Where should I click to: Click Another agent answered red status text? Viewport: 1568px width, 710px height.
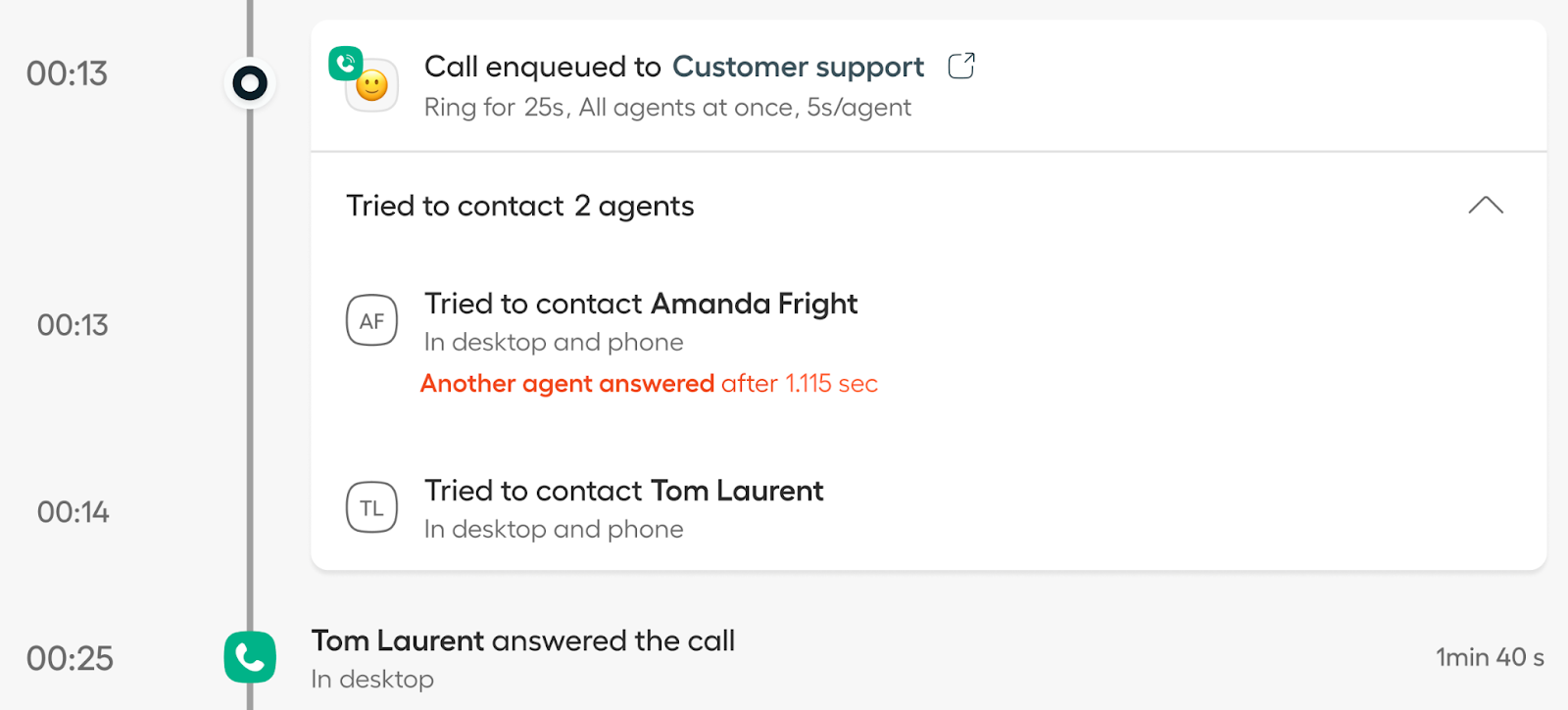[x=567, y=383]
